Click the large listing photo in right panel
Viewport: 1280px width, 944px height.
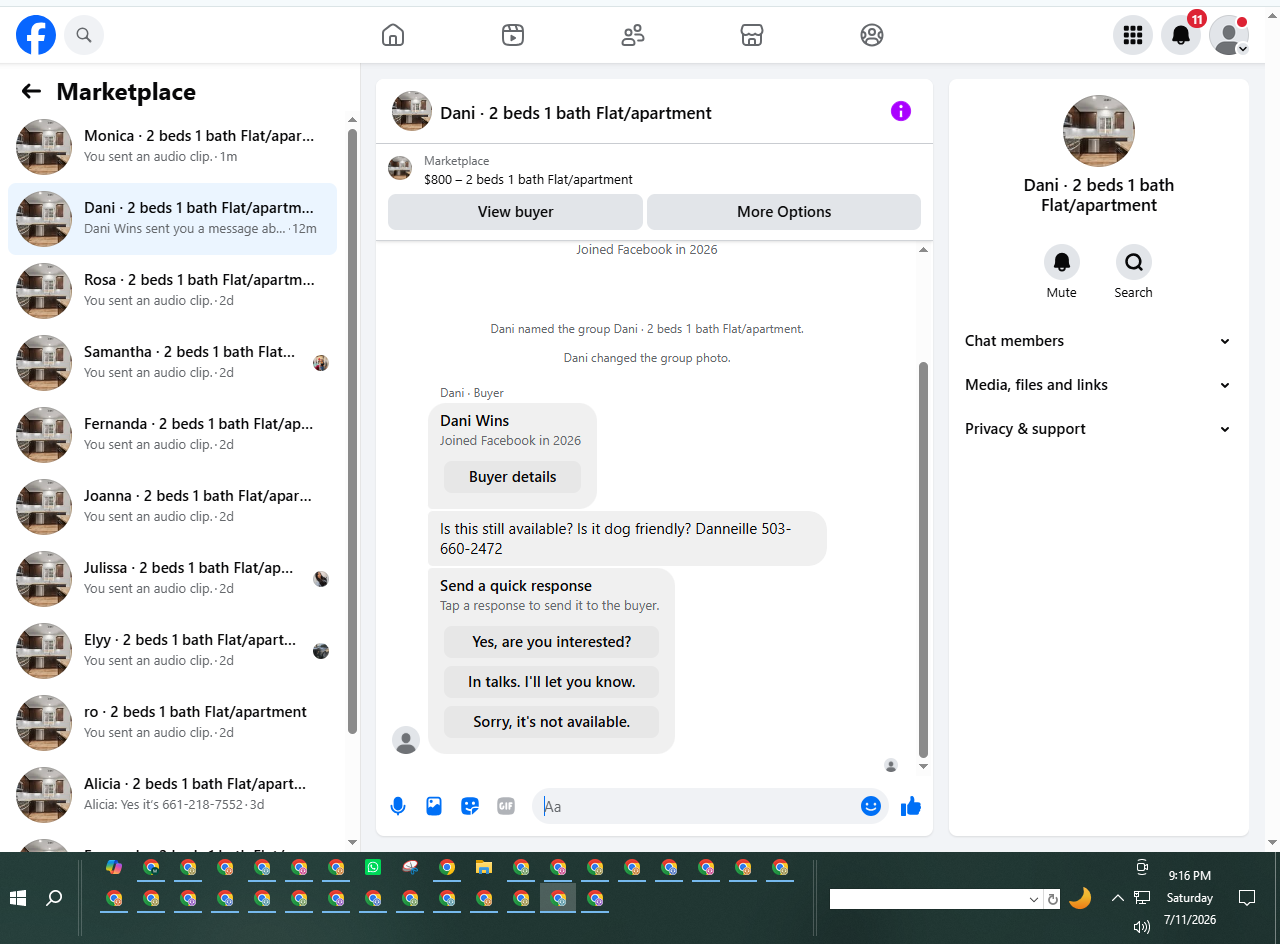[x=1099, y=131]
